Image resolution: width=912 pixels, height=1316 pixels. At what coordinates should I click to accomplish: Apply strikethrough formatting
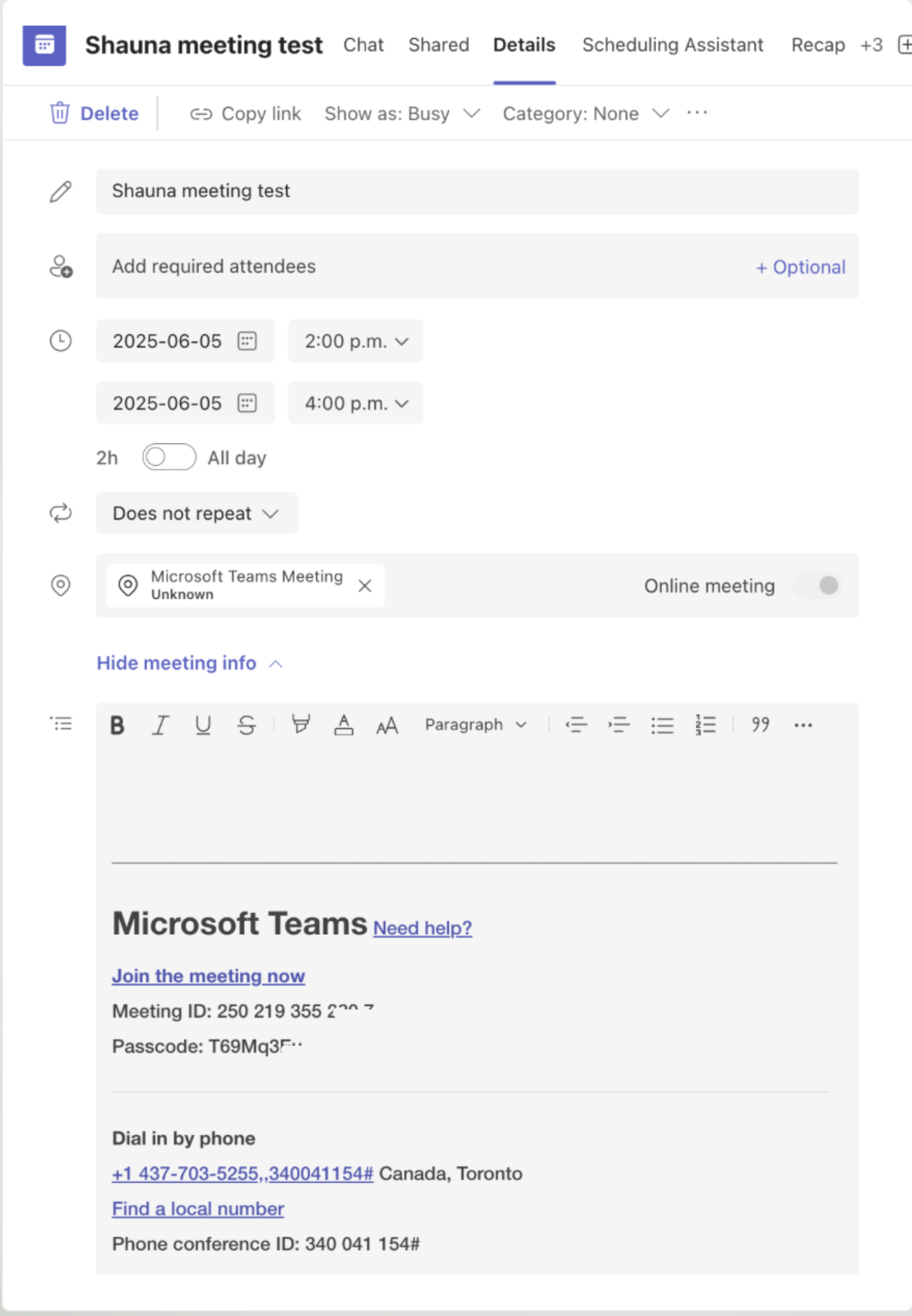point(246,725)
